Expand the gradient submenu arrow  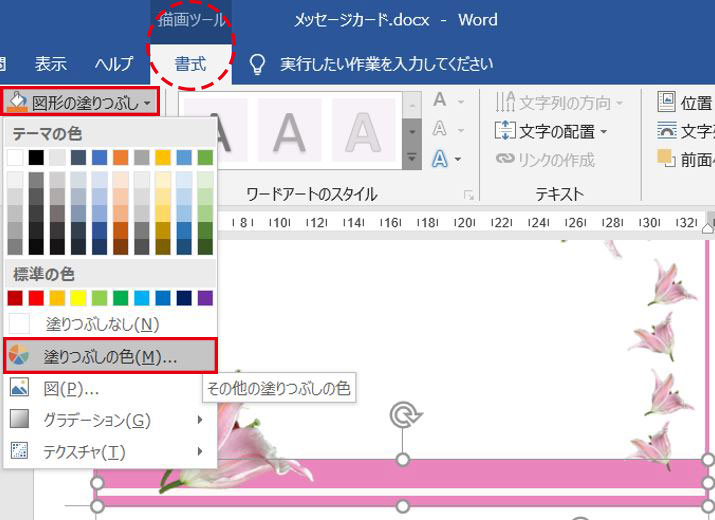pyautogui.click(x=199, y=420)
